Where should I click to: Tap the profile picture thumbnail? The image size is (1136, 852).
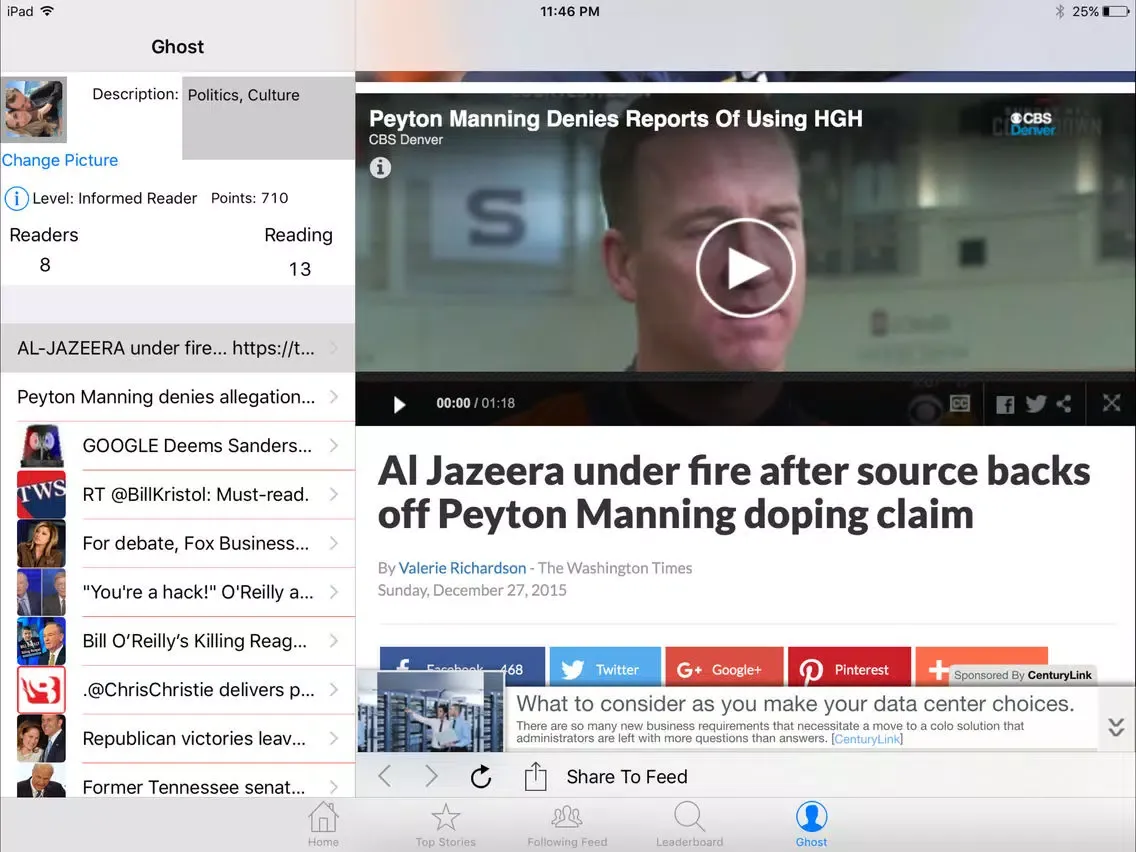(x=35, y=109)
